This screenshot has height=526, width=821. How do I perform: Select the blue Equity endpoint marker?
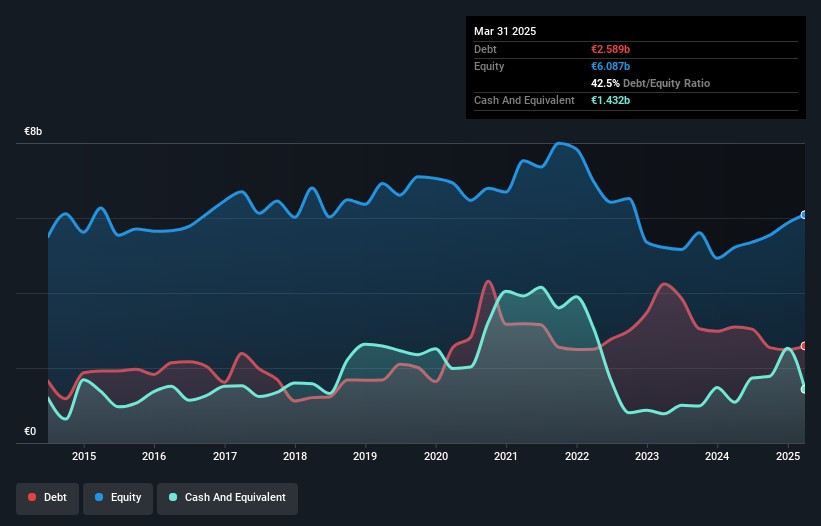click(803, 215)
